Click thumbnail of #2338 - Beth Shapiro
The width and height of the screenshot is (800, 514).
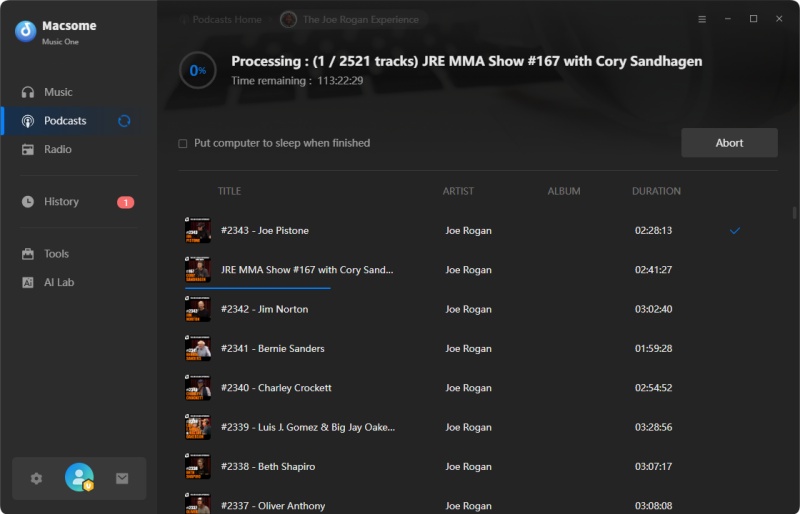tap(198, 466)
